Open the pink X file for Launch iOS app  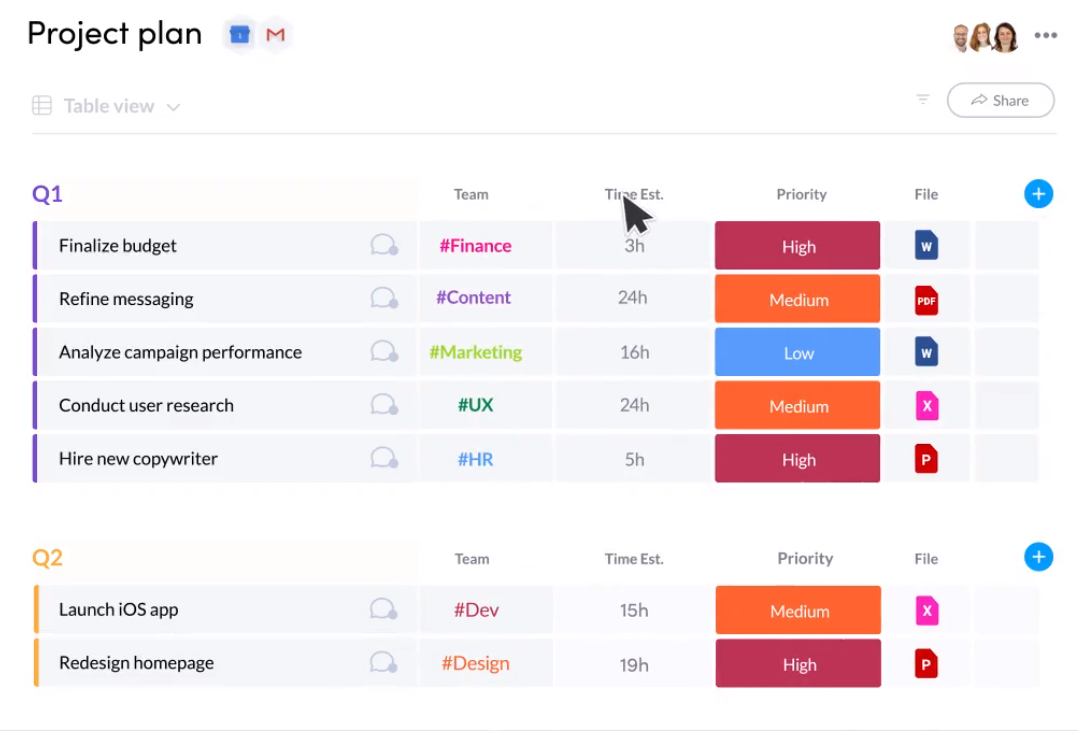coord(926,610)
